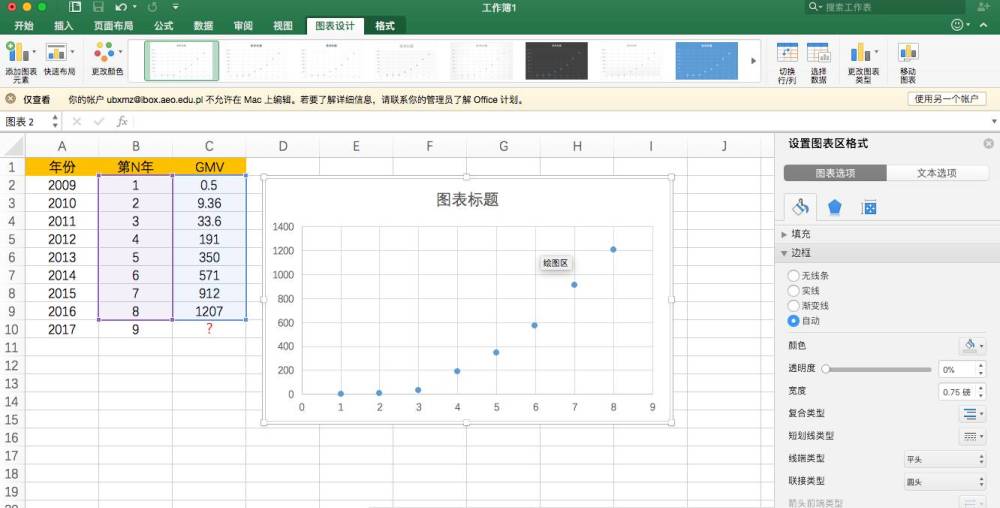
Task: Click the search worksheet field
Action: [885, 7]
